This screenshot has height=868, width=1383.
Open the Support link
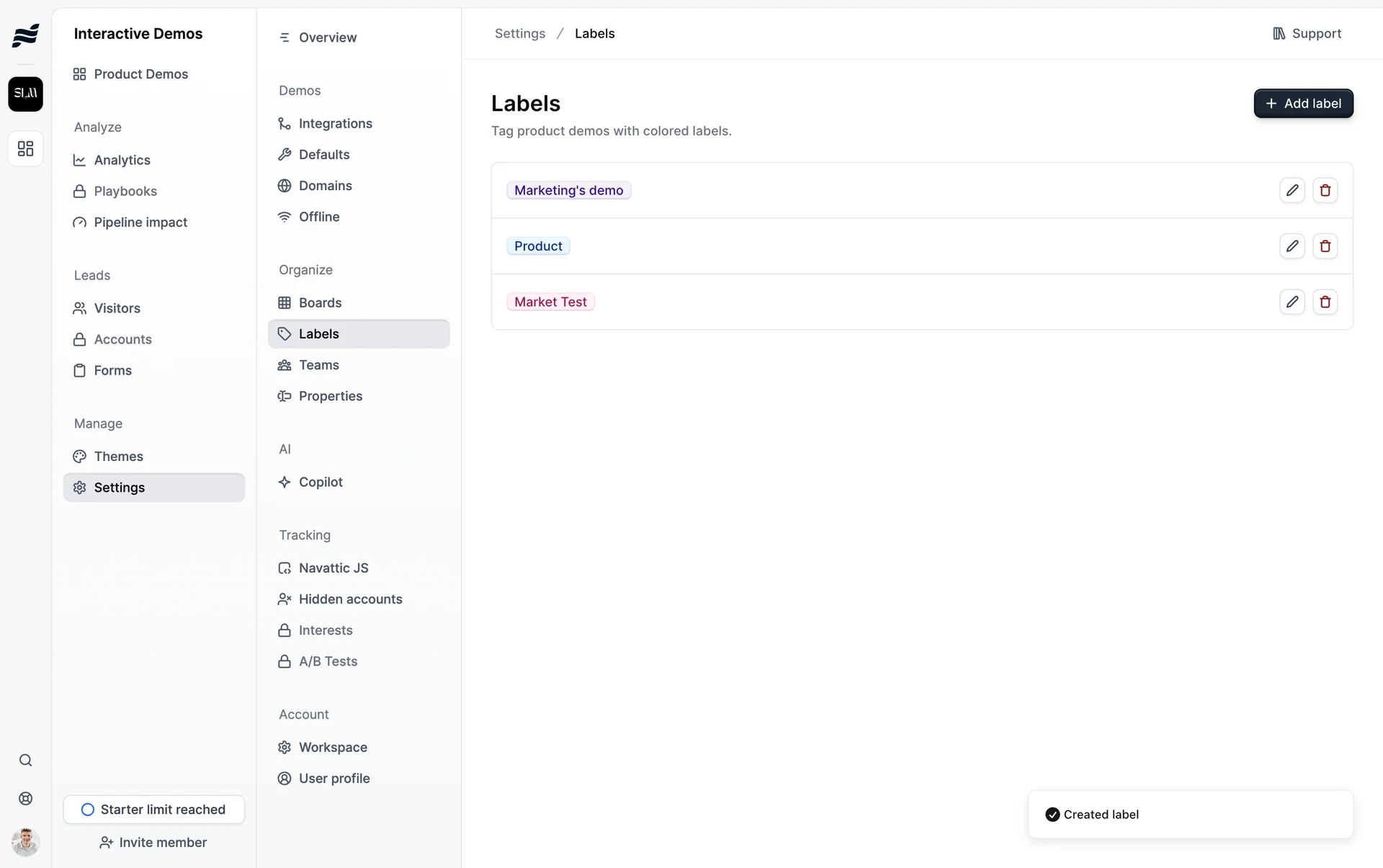[1307, 34]
